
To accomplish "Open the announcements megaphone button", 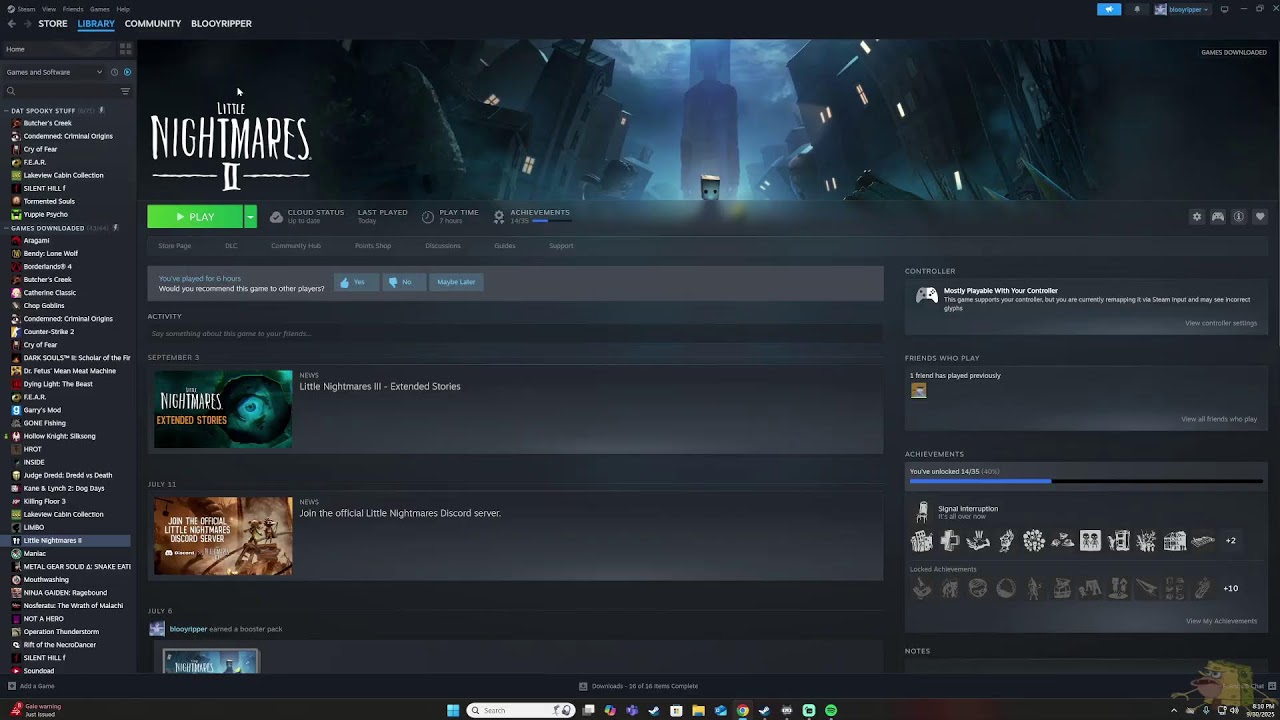I will click(x=1109, y=9).
